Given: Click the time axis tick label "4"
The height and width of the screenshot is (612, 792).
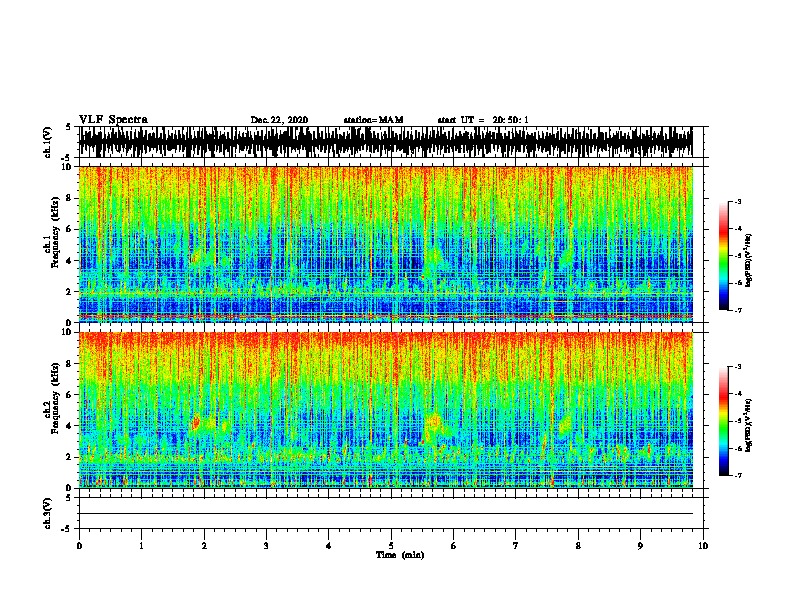Looking at the screenshot, I should click(329, 546).
